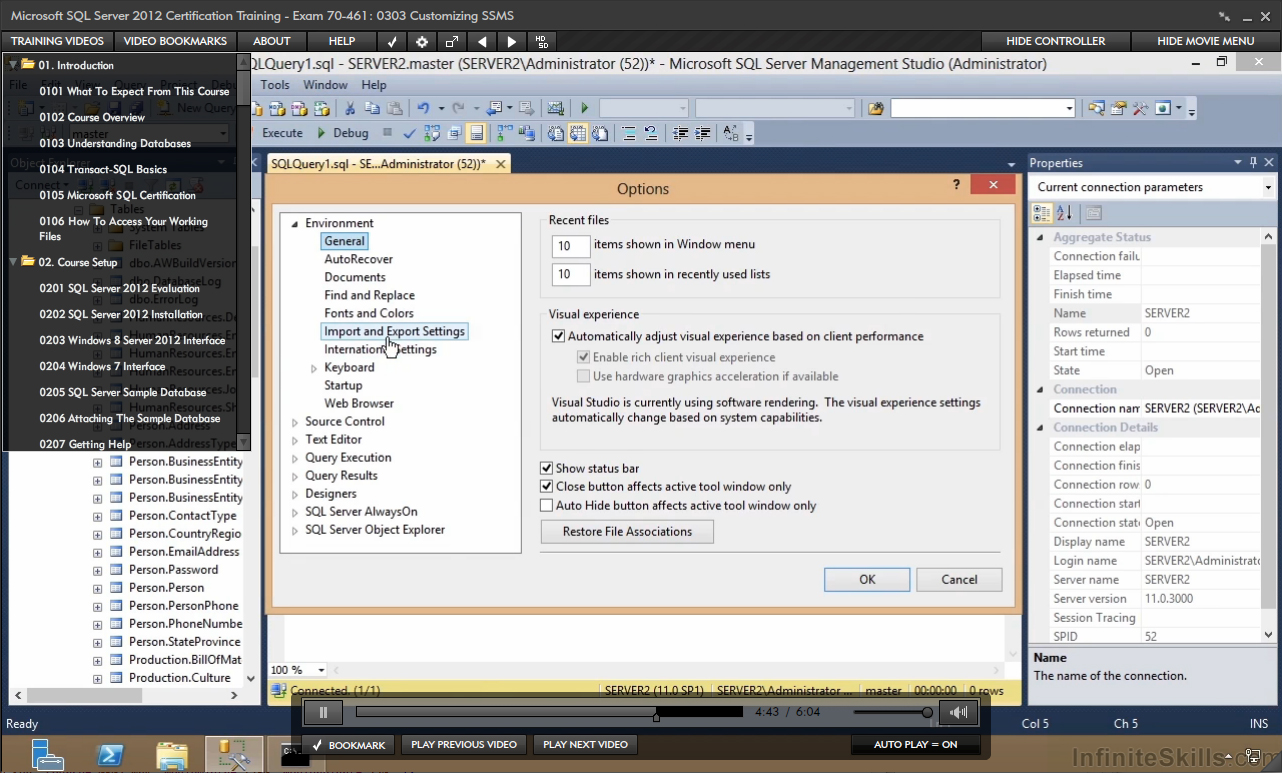Click PLAY NEXT VIDEO button

585,745
